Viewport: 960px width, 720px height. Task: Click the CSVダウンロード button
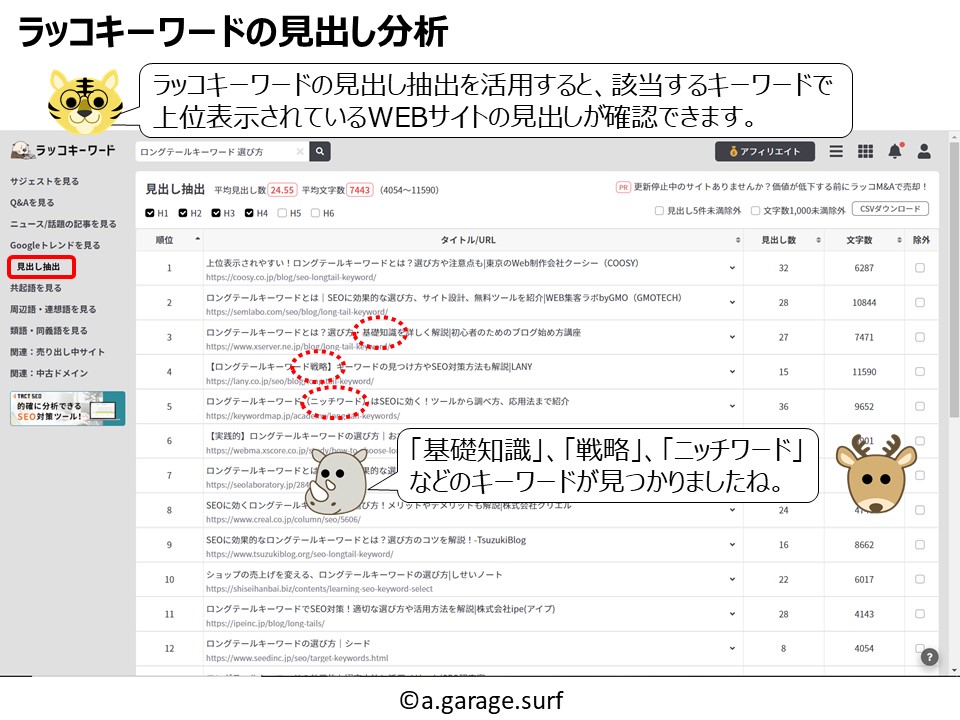[x=890, y=209]
